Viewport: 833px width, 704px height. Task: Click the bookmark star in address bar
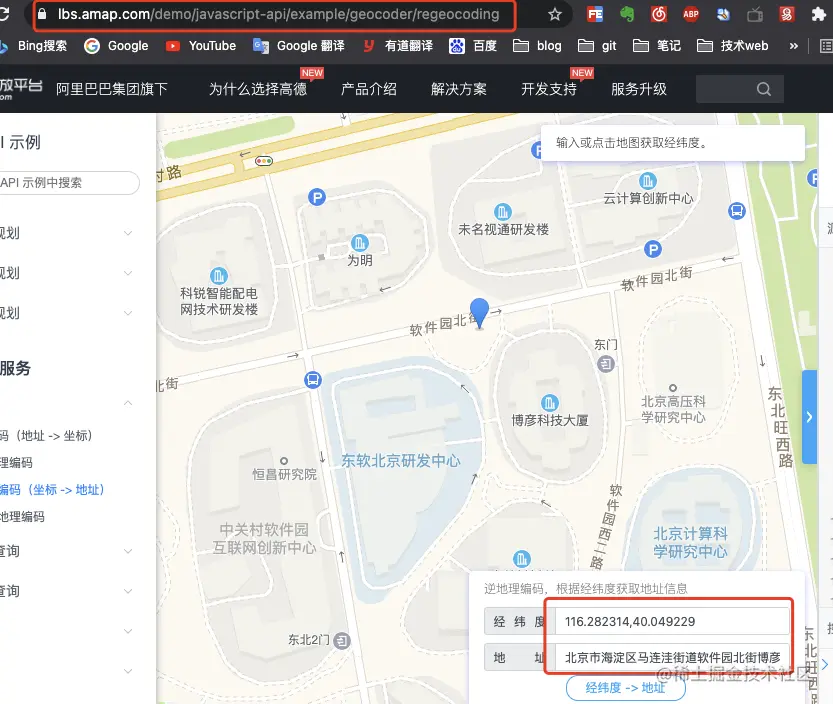555,14
